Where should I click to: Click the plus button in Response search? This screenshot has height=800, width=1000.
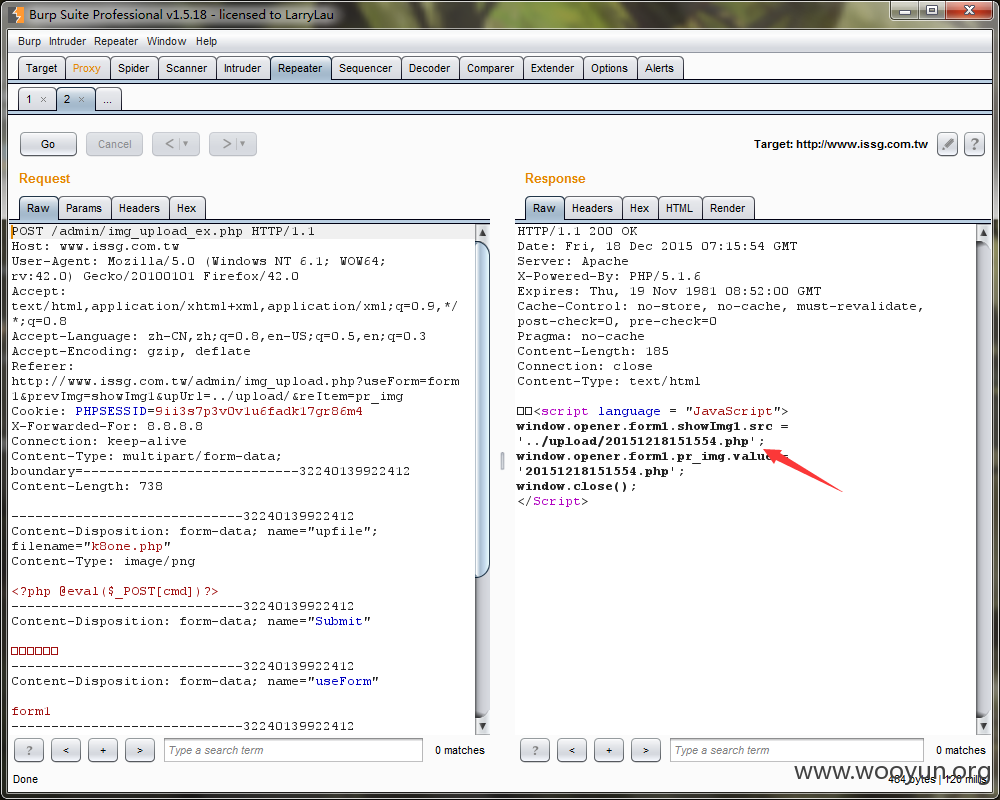609,750
